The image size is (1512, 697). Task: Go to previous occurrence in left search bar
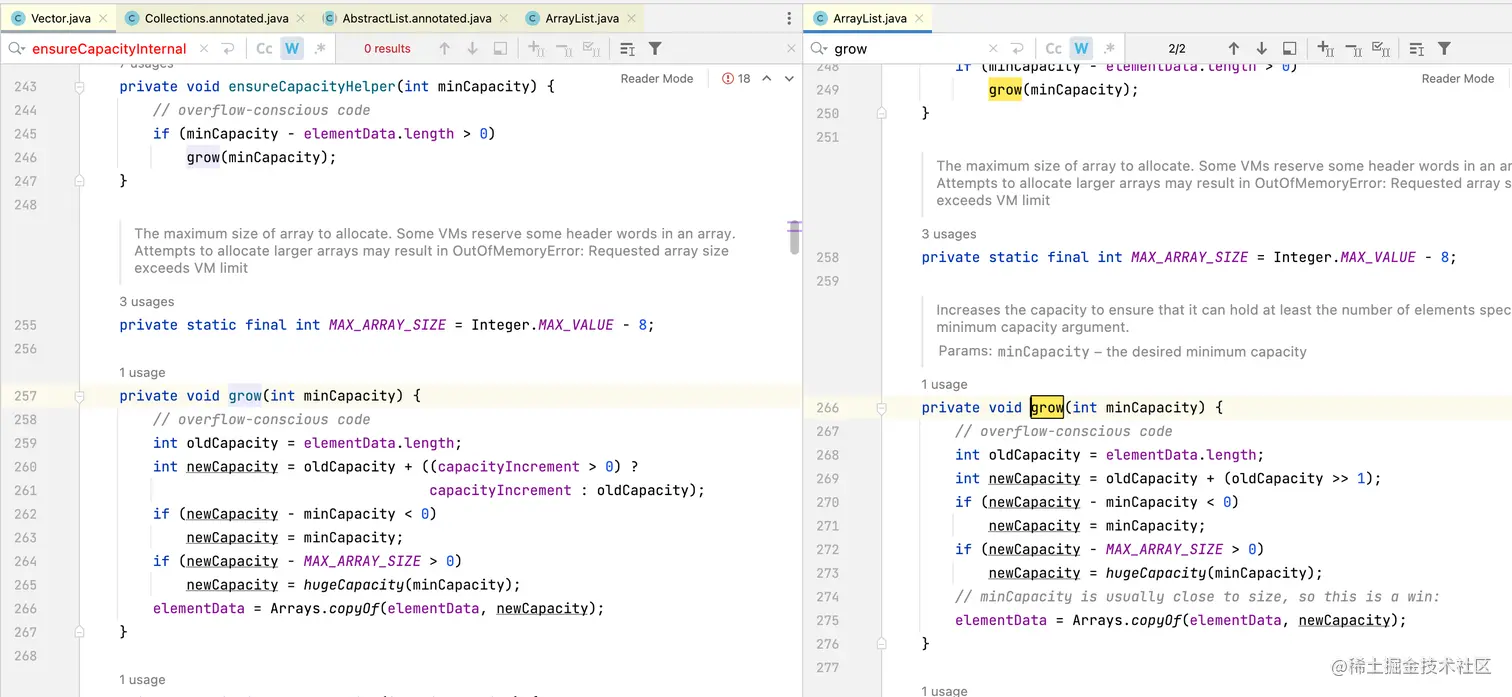pos(445,48)
